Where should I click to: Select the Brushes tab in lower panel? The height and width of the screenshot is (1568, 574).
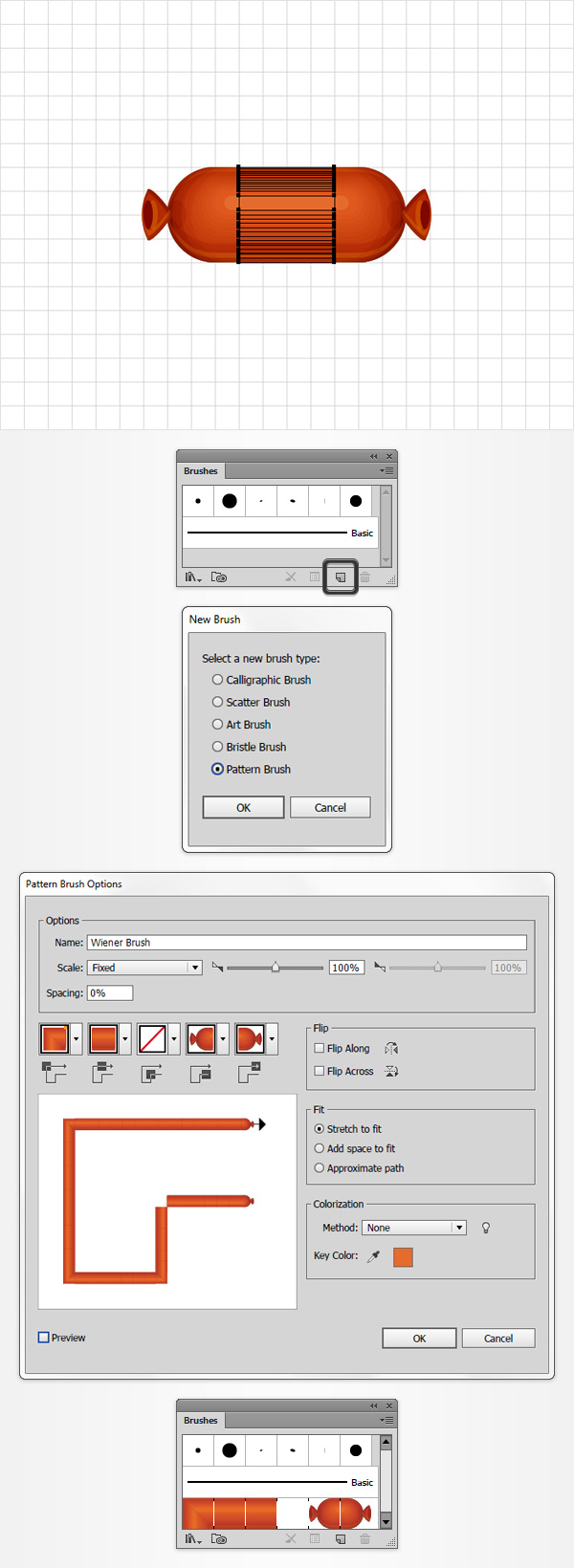point(201,1420)
